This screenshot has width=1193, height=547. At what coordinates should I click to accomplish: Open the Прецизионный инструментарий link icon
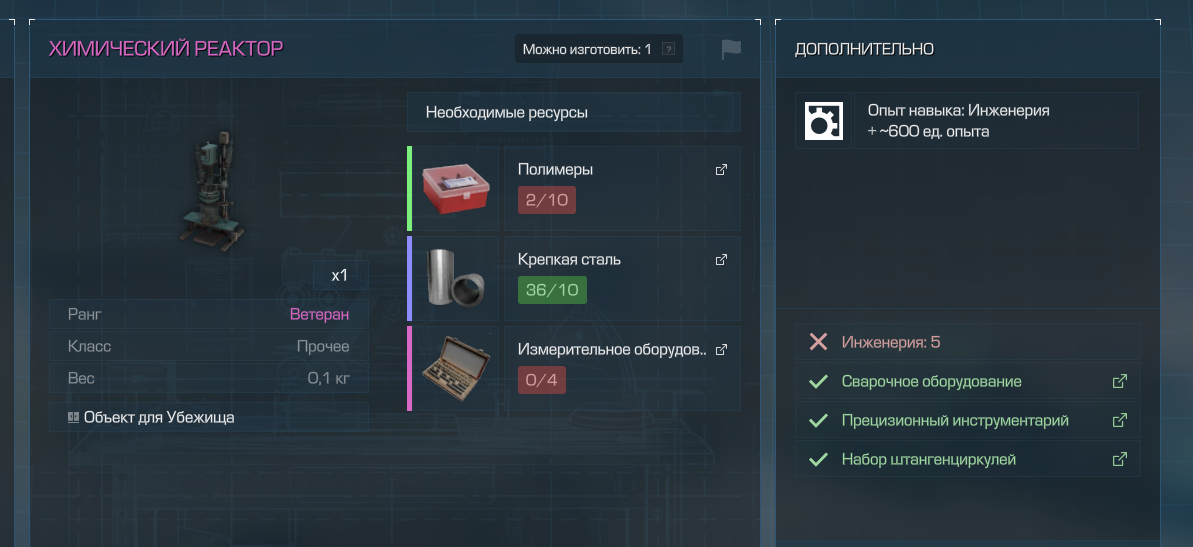(1119, 420)
